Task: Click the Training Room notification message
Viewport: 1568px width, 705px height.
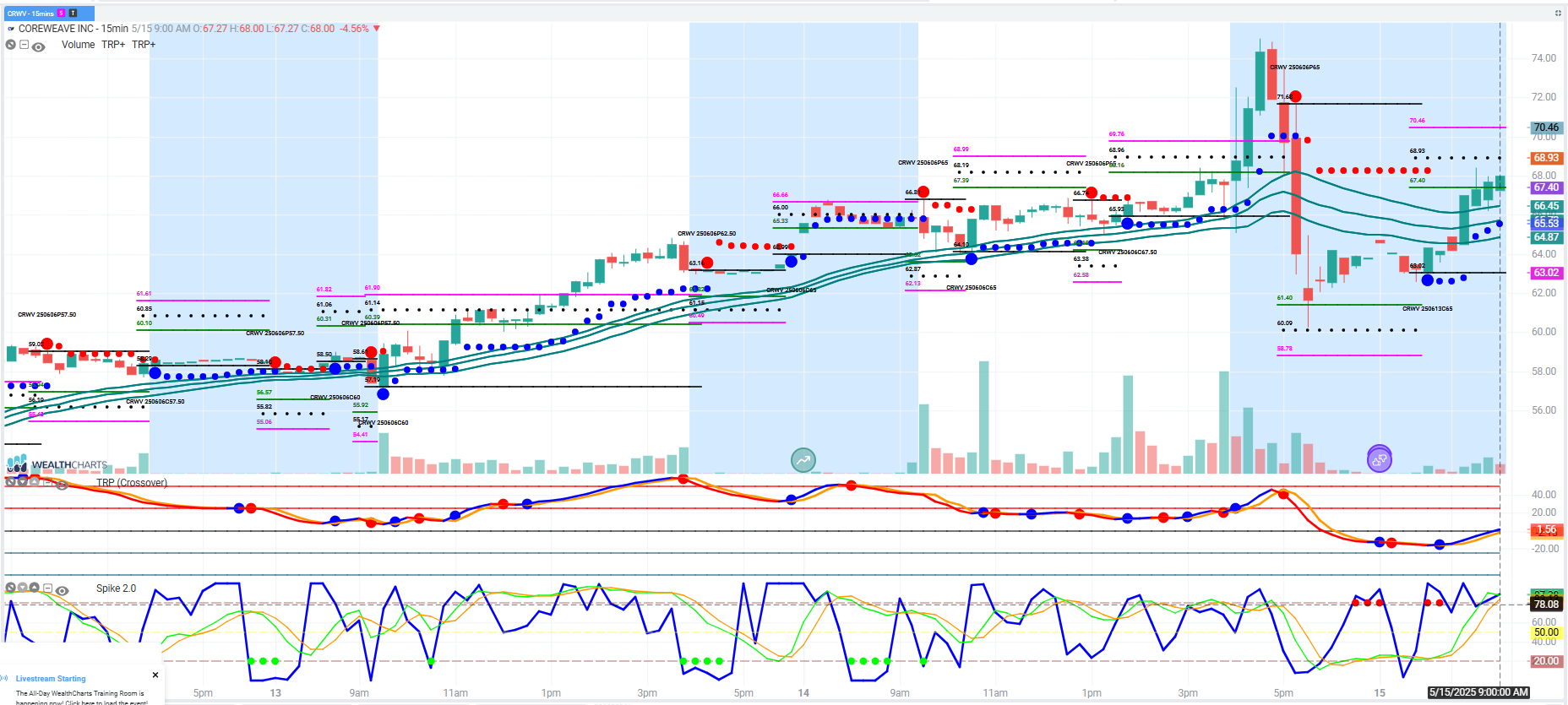Action: tap(80, 697)
